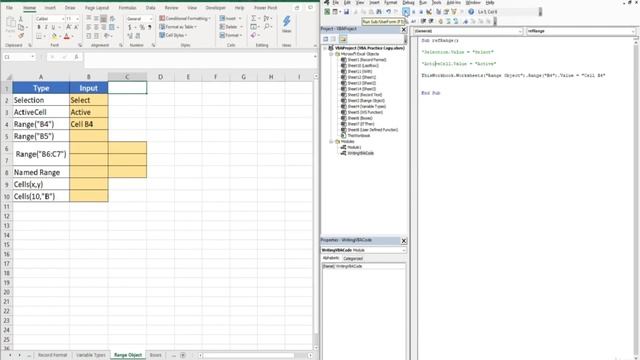The width and height of the screenshot is (640, 360).
Task: Click the Increase Font Size icon
Action: click(x=68, y=27)
